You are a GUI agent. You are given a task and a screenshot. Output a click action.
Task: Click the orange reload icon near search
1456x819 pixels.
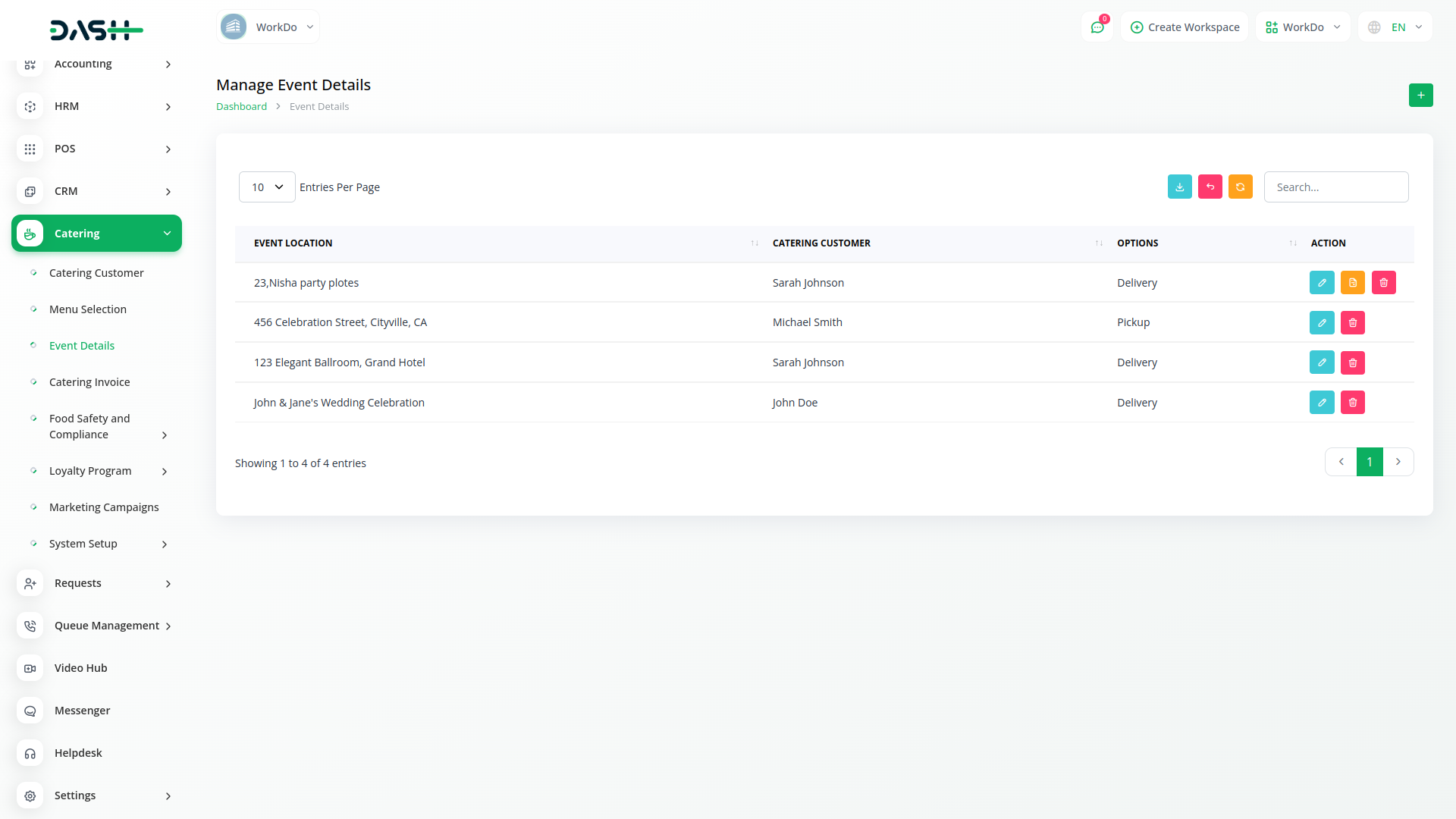tap(1240, 187)
